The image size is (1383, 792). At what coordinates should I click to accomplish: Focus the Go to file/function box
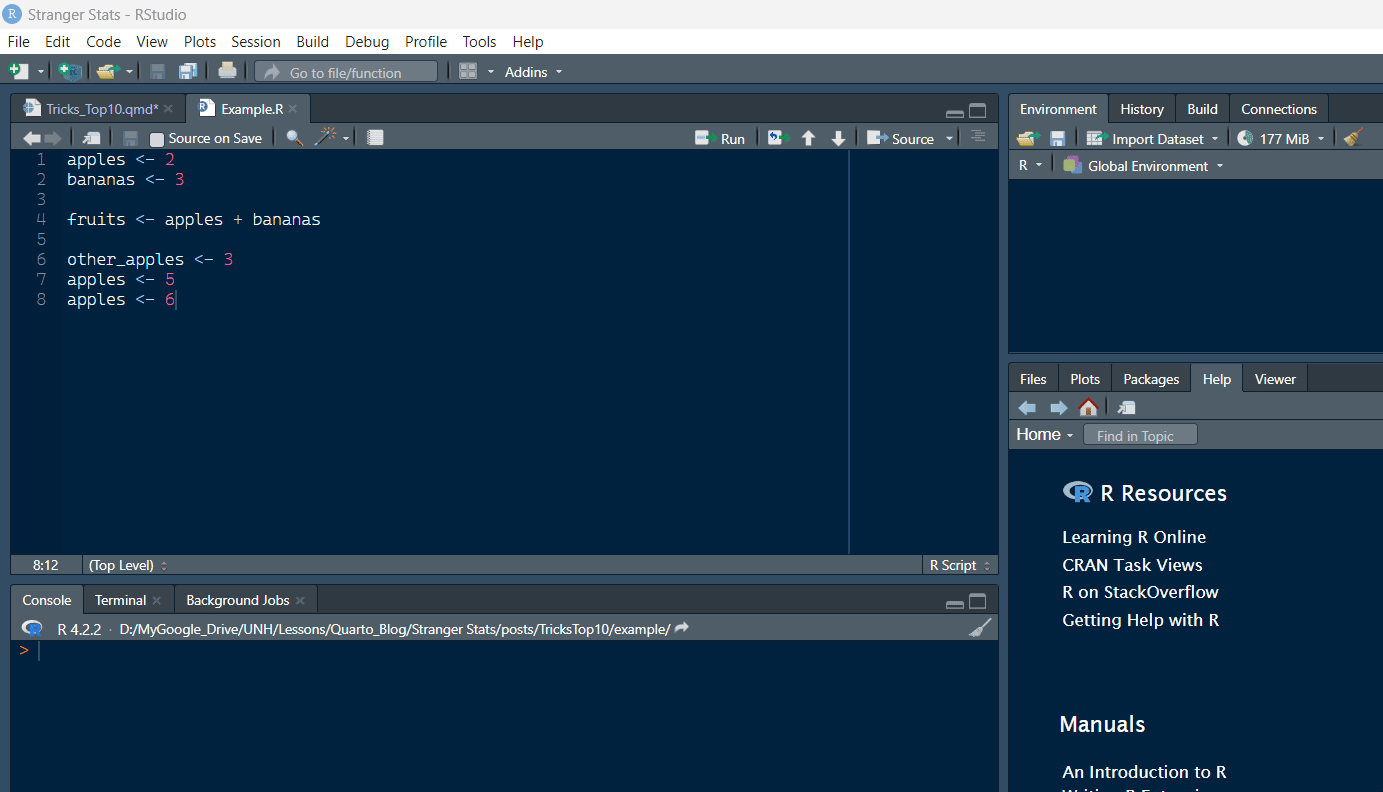[x=346, y=72]
